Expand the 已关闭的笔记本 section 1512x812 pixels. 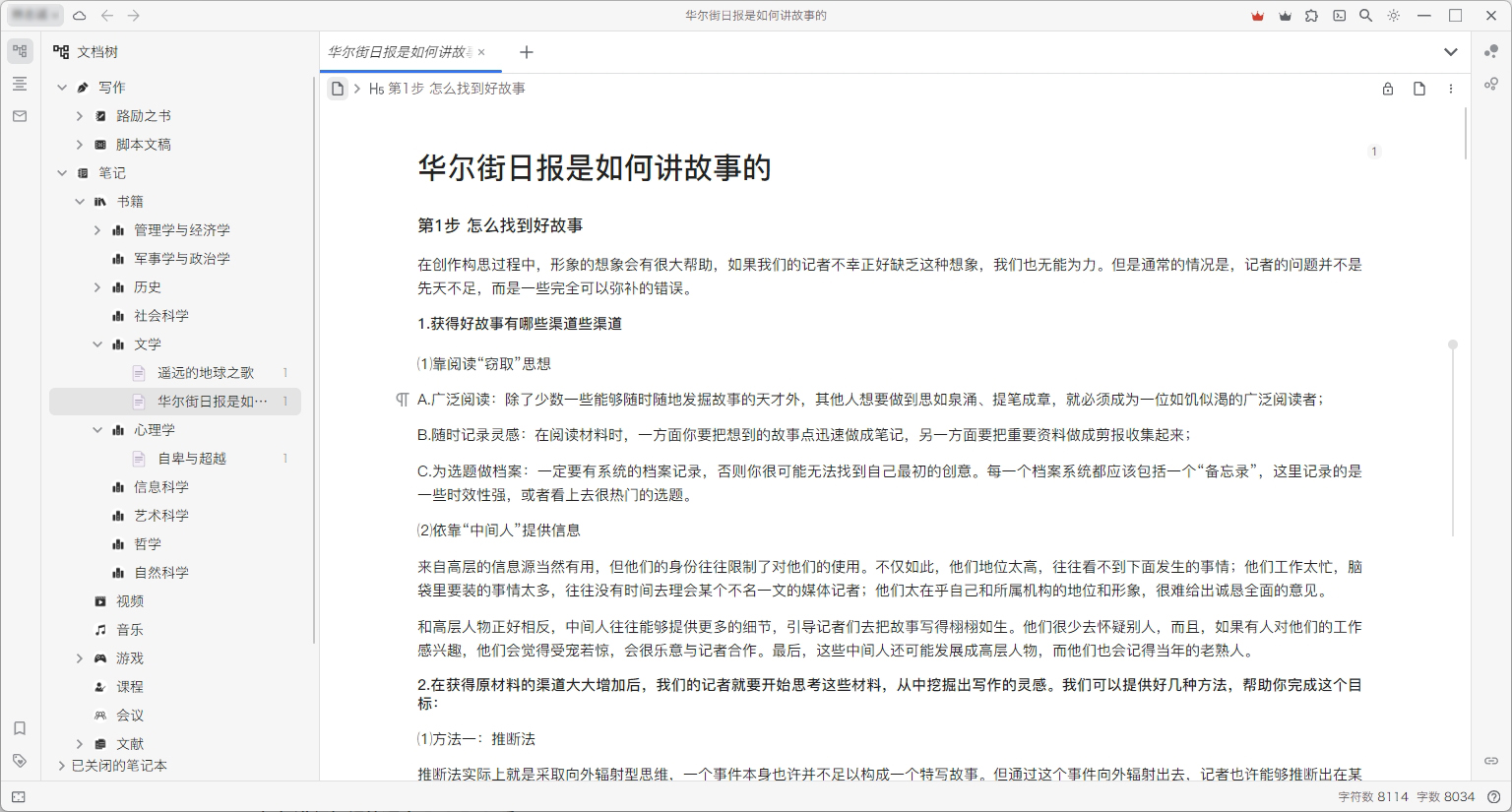pyautogui.click(x=62, y=766)
